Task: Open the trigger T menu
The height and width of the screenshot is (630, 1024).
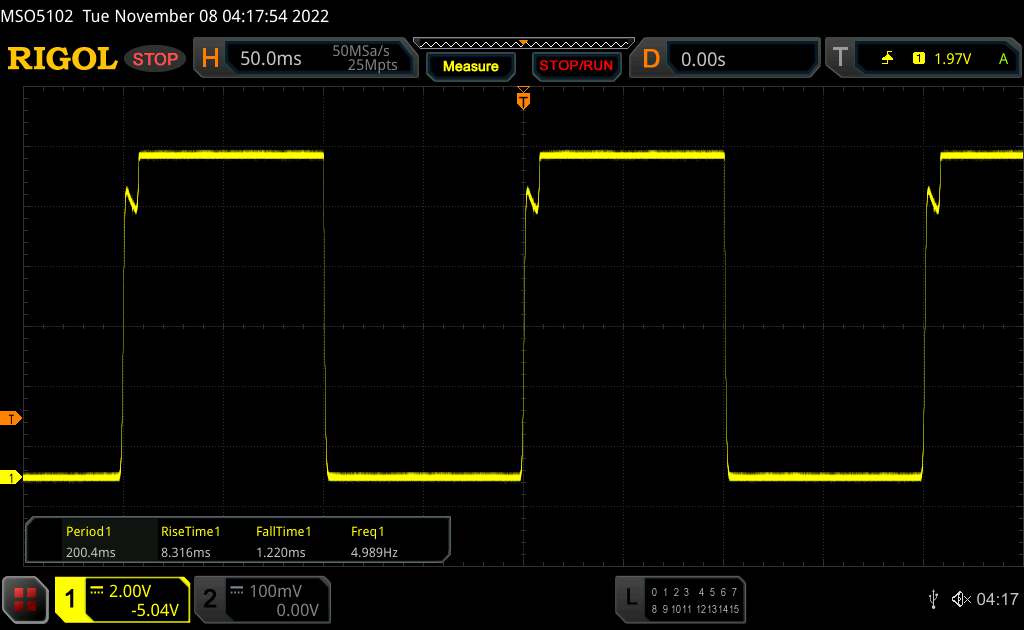Action: pyautogui.click(x=840, y=58)
